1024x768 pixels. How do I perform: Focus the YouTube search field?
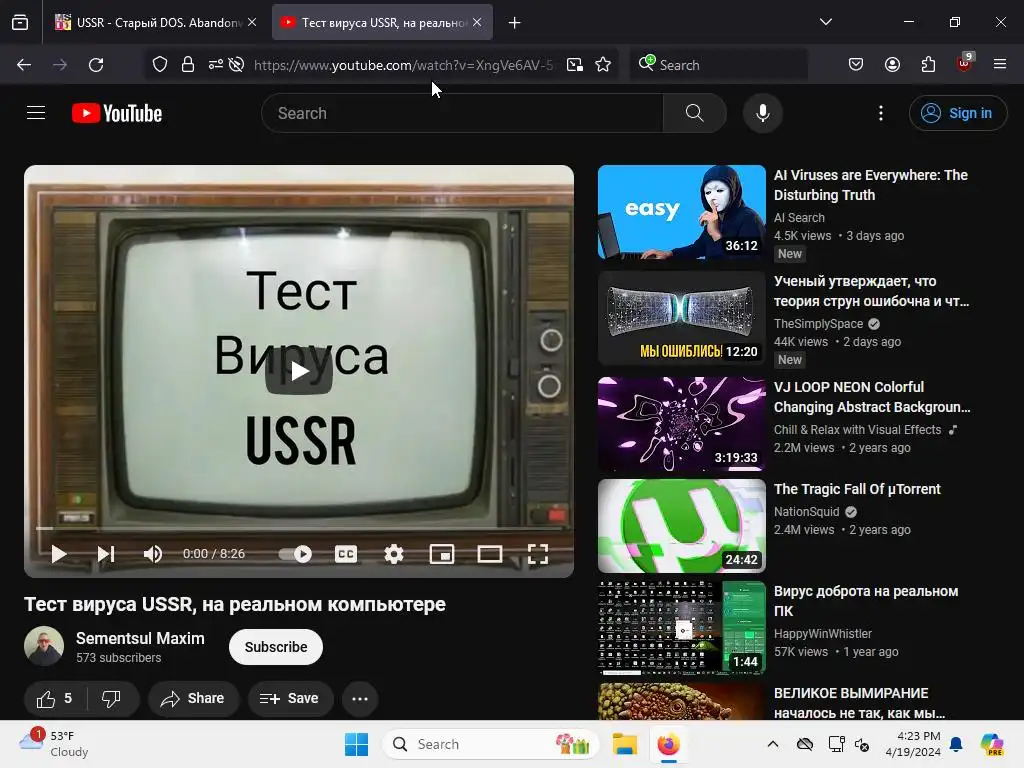point(462,113)
